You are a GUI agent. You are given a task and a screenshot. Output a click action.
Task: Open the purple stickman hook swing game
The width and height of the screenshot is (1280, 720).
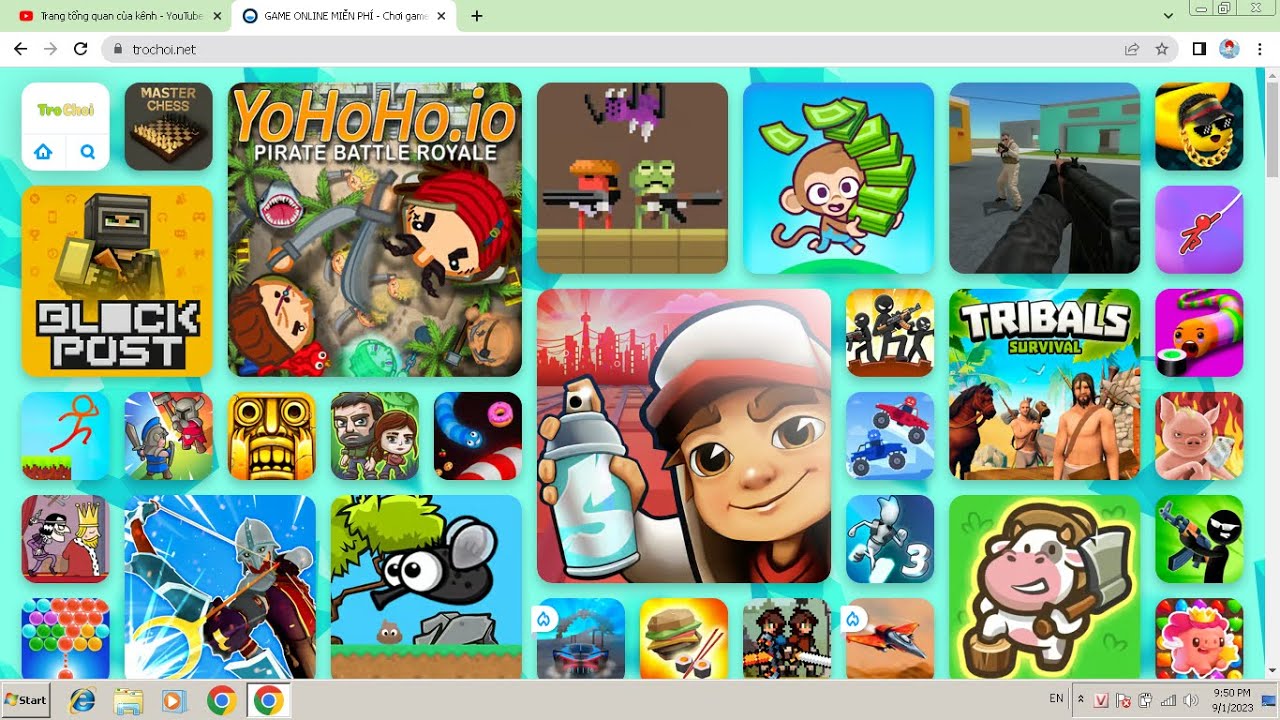pyautogui.click(x=1199, y=230)
